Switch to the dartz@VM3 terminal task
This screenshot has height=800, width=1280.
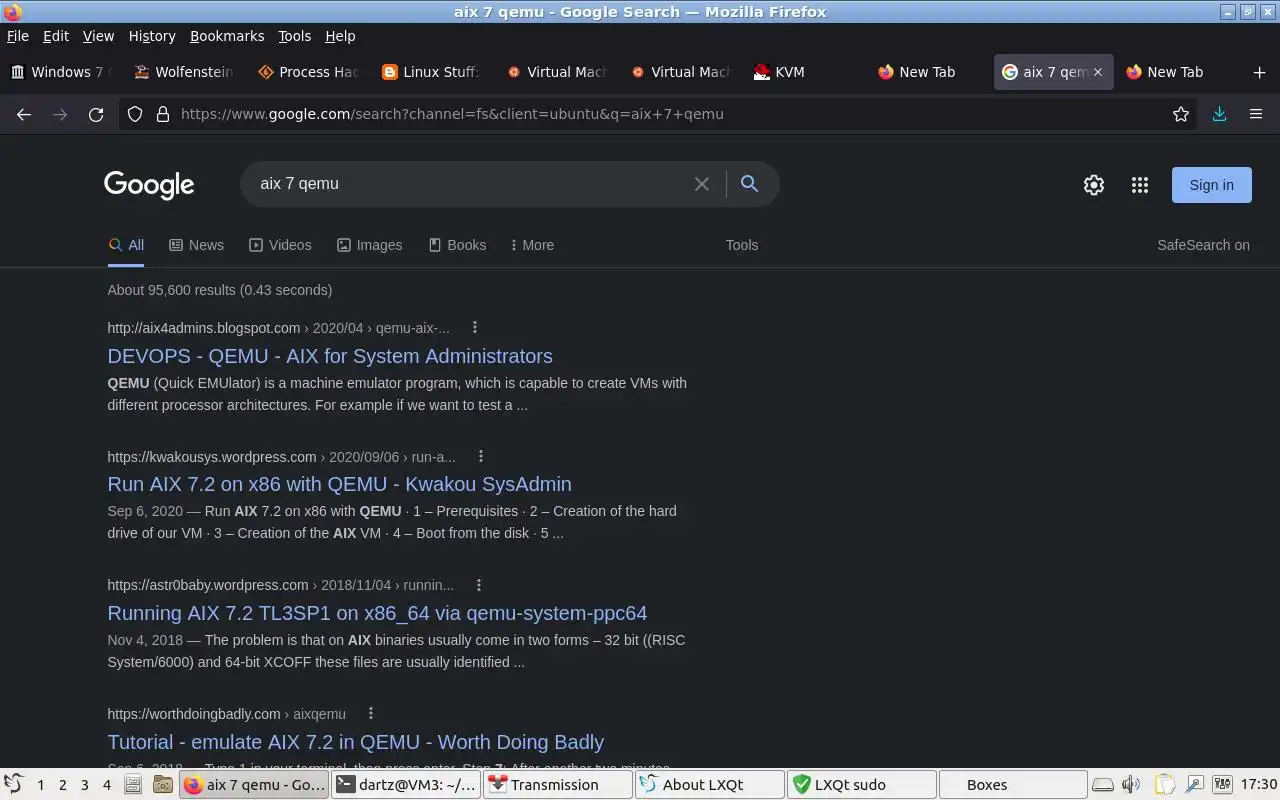click(x=406, y=785)
